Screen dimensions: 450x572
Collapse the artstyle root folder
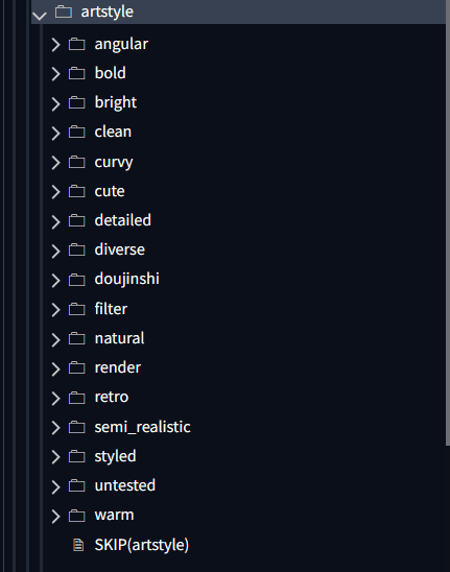[x=39, y=15]
